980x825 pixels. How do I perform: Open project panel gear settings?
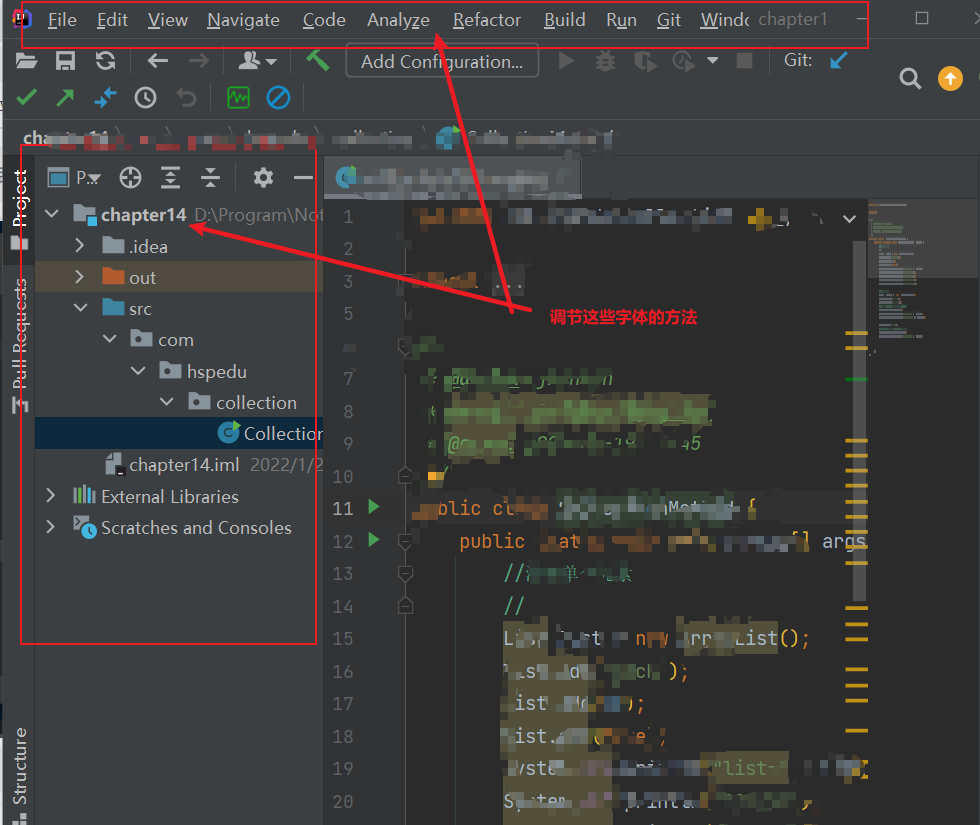(x=263, y=178)
